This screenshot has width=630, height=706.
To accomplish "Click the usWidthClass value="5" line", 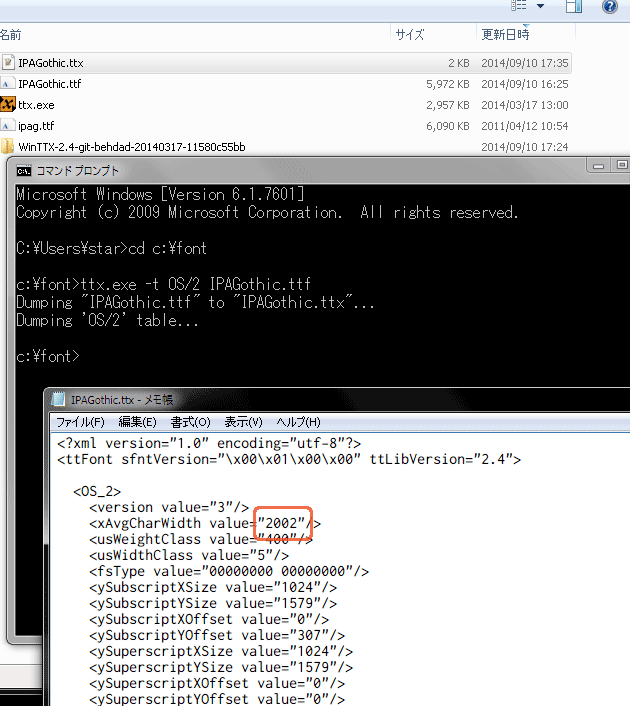I will (189, 556).
